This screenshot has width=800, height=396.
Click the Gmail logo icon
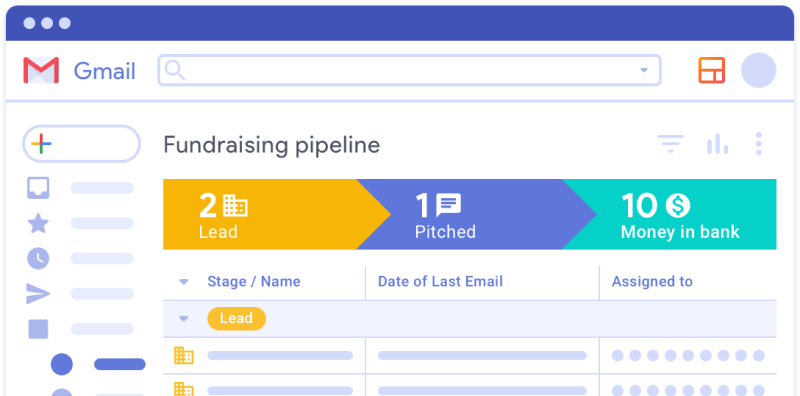41,70
